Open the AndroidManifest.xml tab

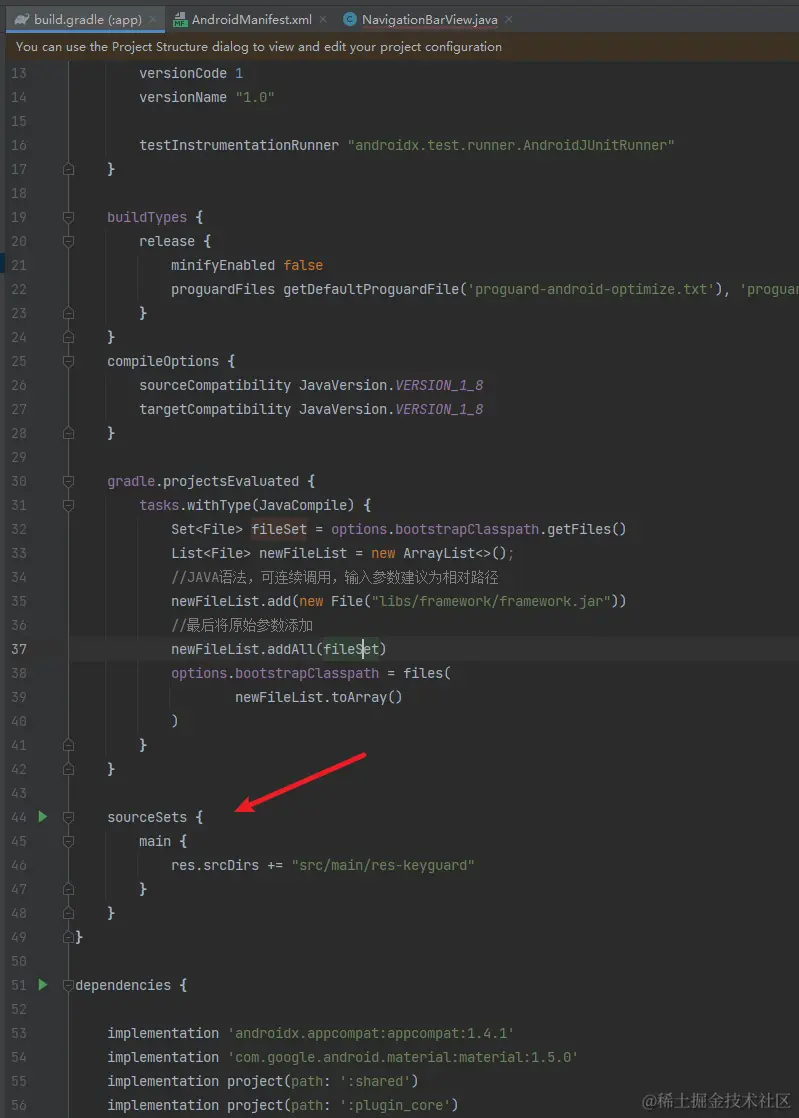[251, 19]
